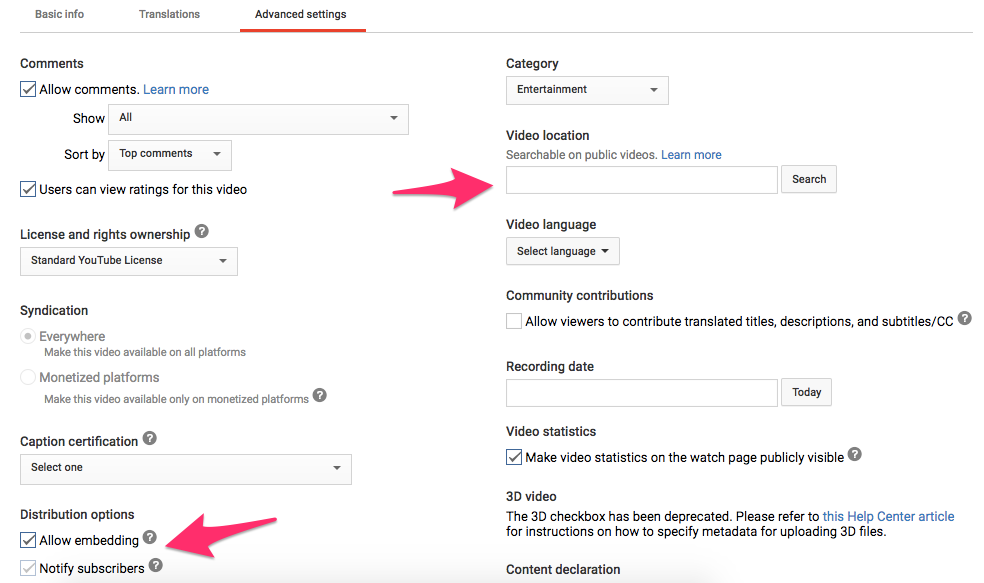View help about Monetized platforms
Screen dimensions: 984x583
tap(320, 396)
